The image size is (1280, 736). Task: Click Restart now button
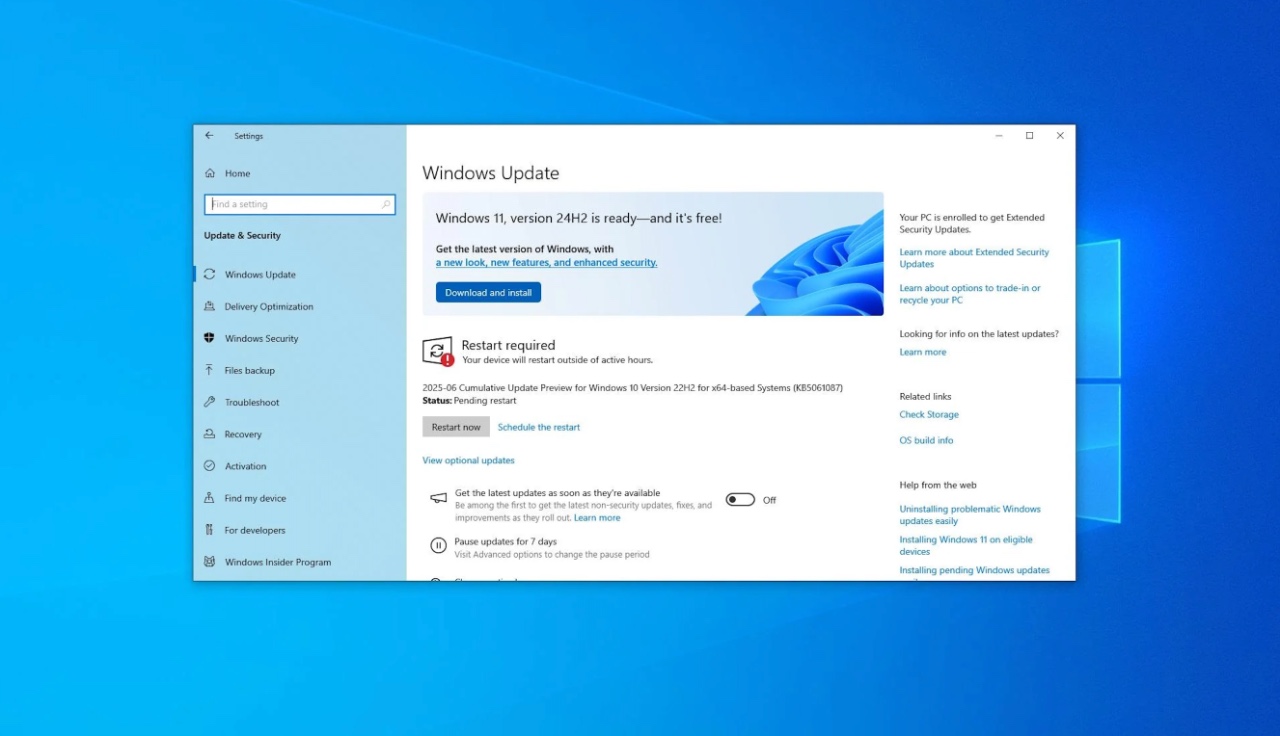coord(456,427)
